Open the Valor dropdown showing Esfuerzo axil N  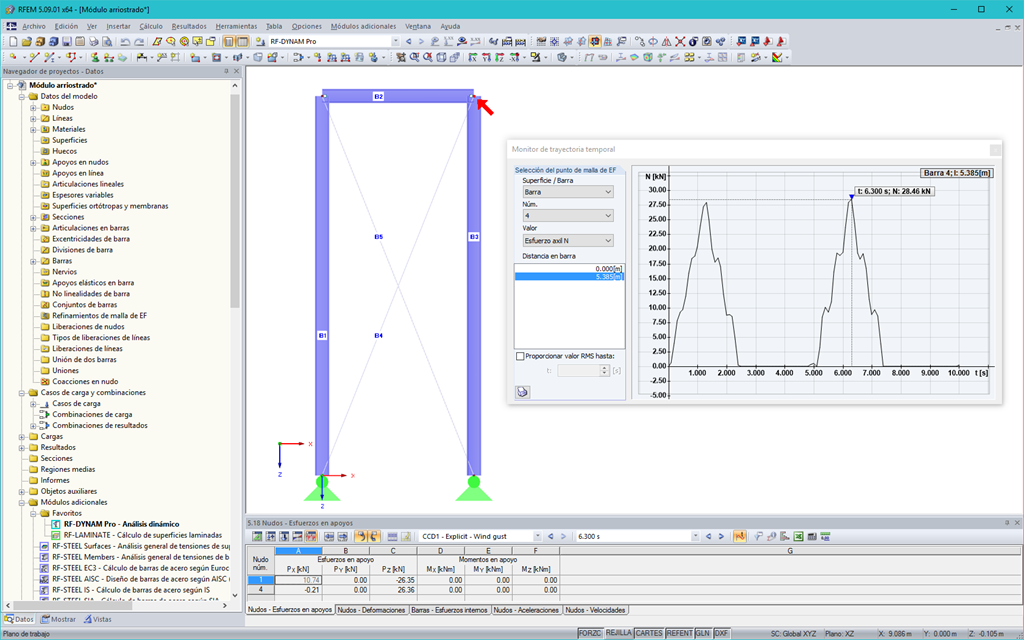568,240
